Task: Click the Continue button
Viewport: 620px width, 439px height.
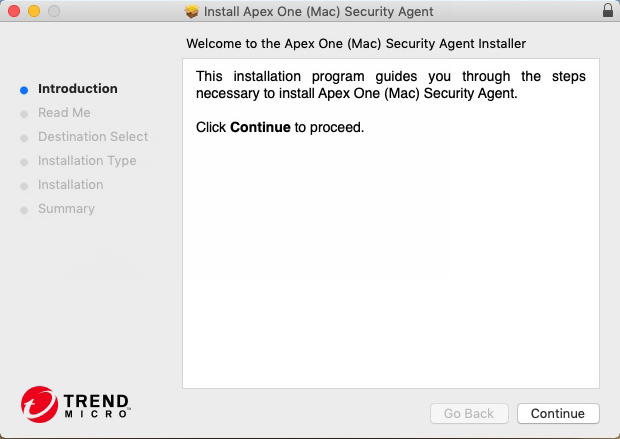Action: click(x=558, y=413)
